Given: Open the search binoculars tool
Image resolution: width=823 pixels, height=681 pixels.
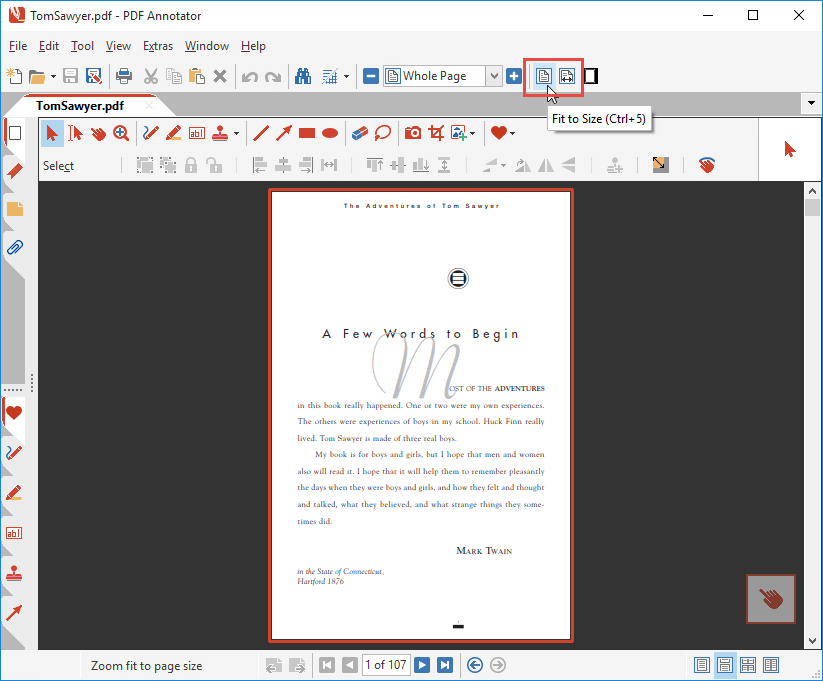Looking at the screenshot, I should (303, 76).
